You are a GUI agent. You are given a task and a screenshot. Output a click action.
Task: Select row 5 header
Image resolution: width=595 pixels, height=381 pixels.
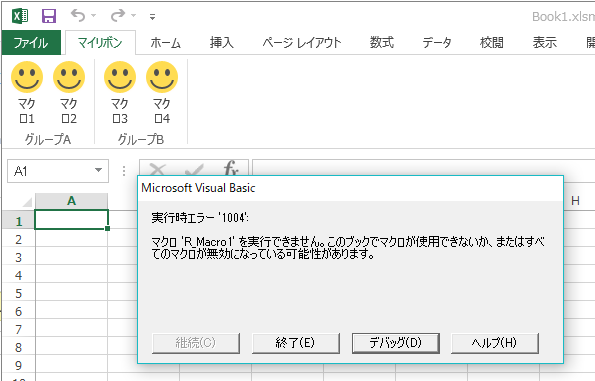[18, 293]
